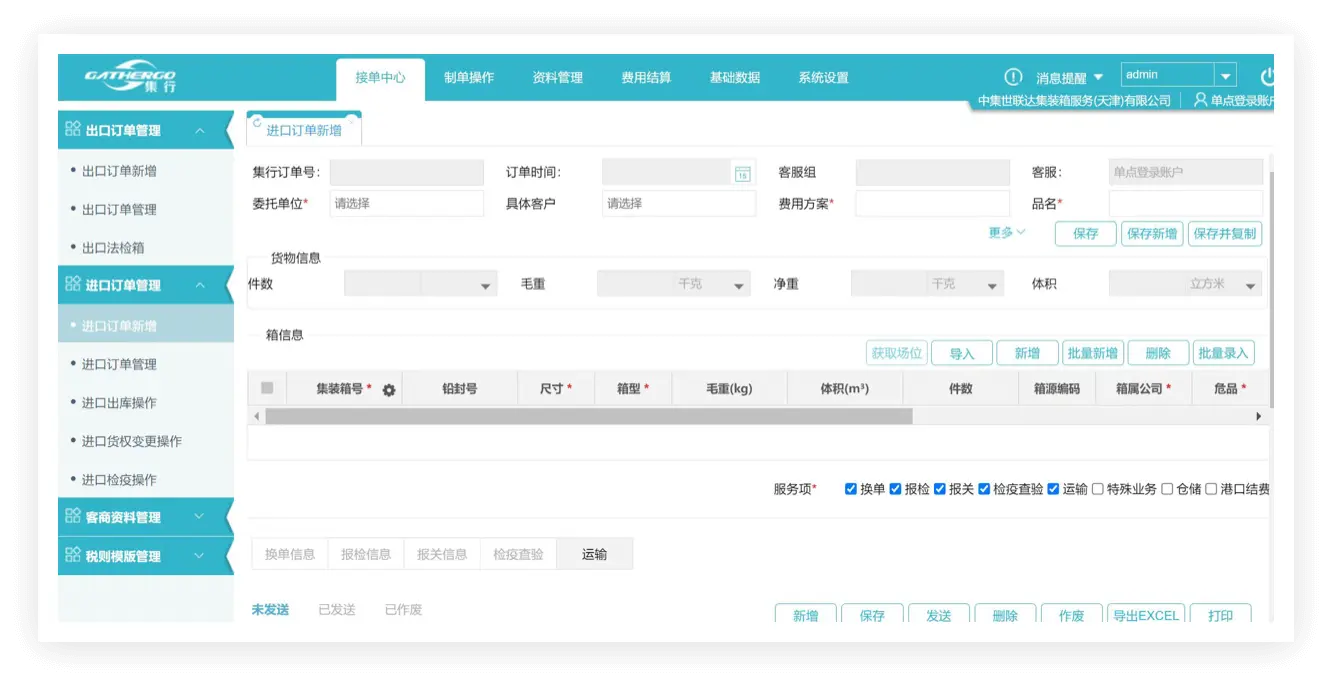Click the 保存新增 button
The height and width of the screenshot is (678, 1332).
1152,234
